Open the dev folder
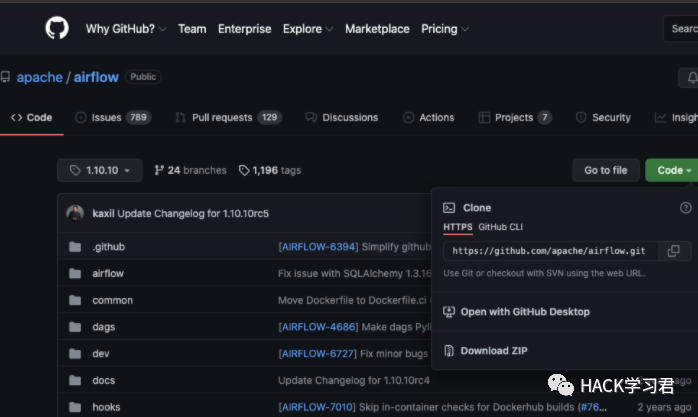698x417 pixels. pyautogui.click(x=101, y=354)
